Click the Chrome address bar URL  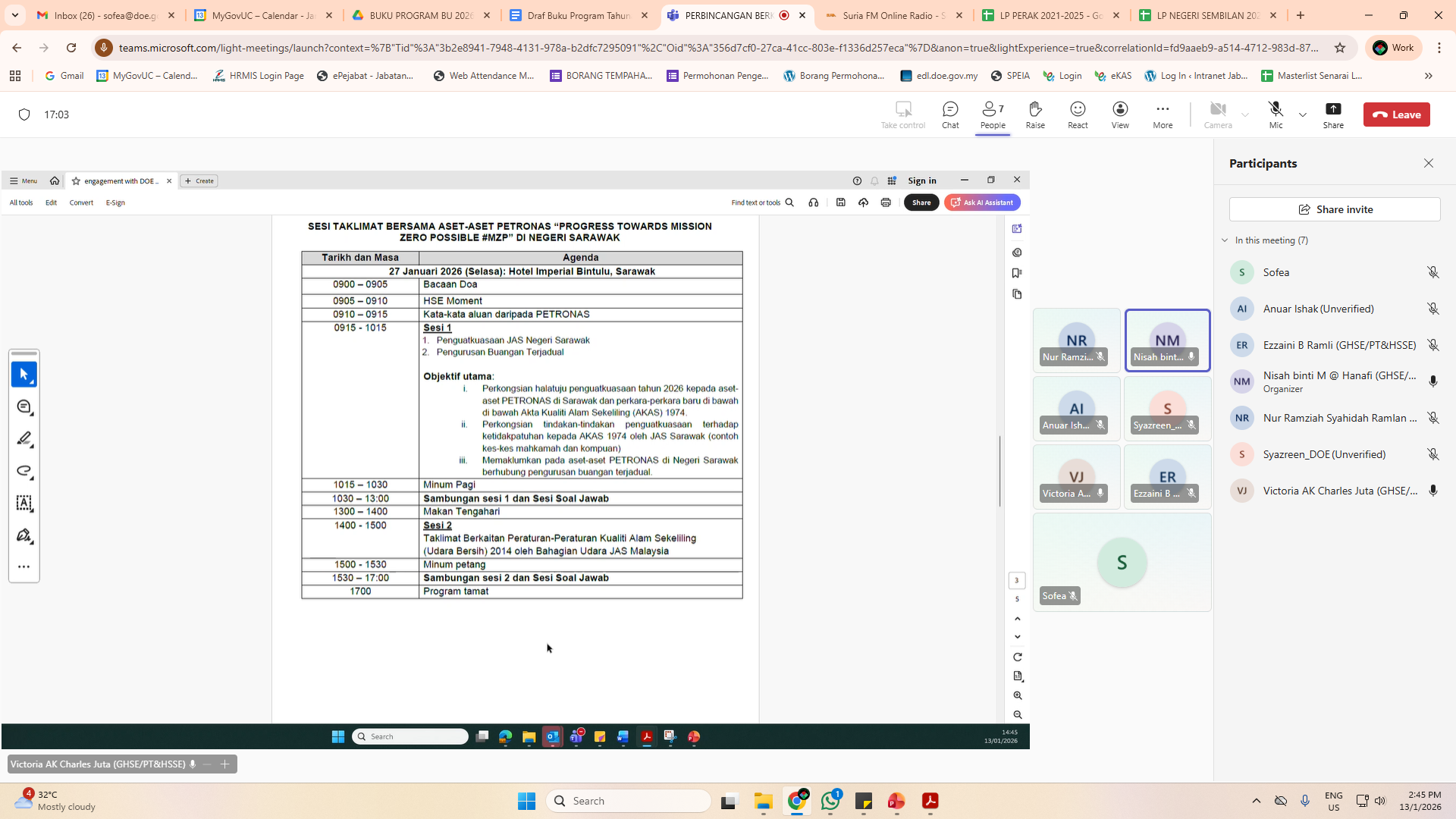(x=717, y=48)
